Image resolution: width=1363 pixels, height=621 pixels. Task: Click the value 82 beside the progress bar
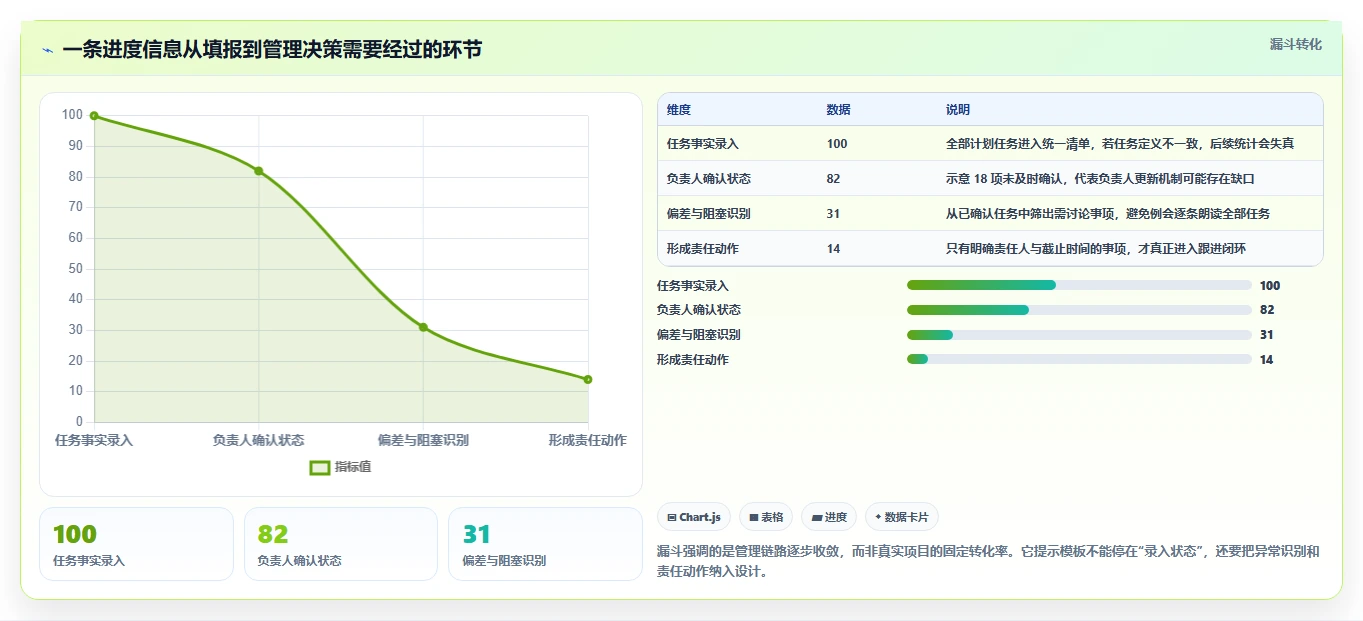click(x=1267, y=310)
